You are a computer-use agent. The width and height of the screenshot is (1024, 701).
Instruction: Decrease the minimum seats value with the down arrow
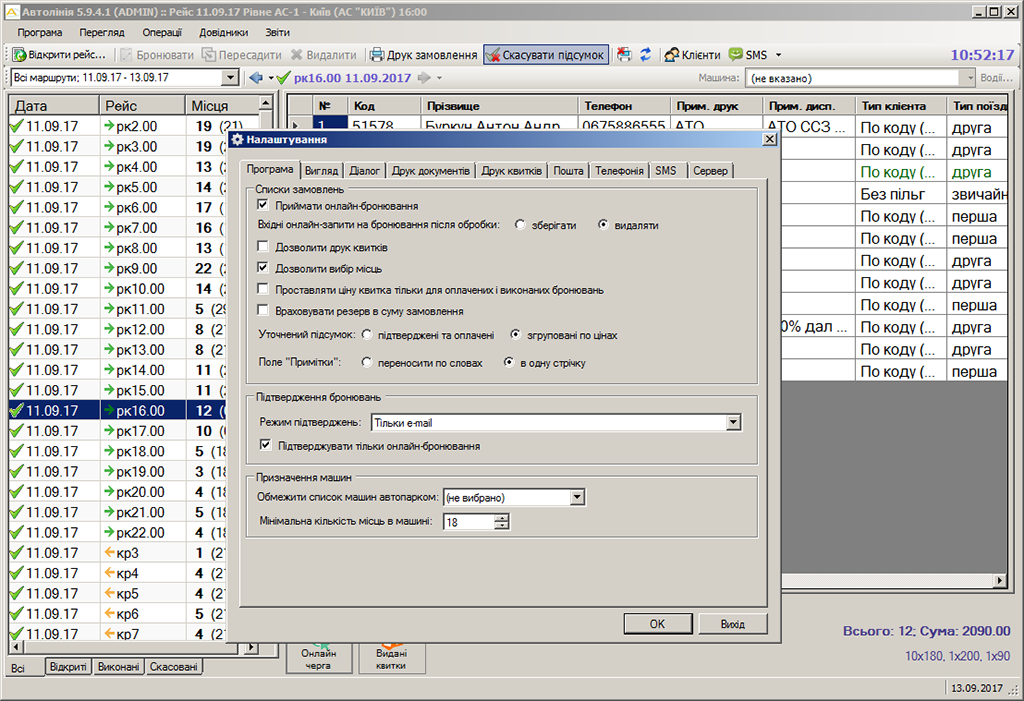click(x=502, y=526)
